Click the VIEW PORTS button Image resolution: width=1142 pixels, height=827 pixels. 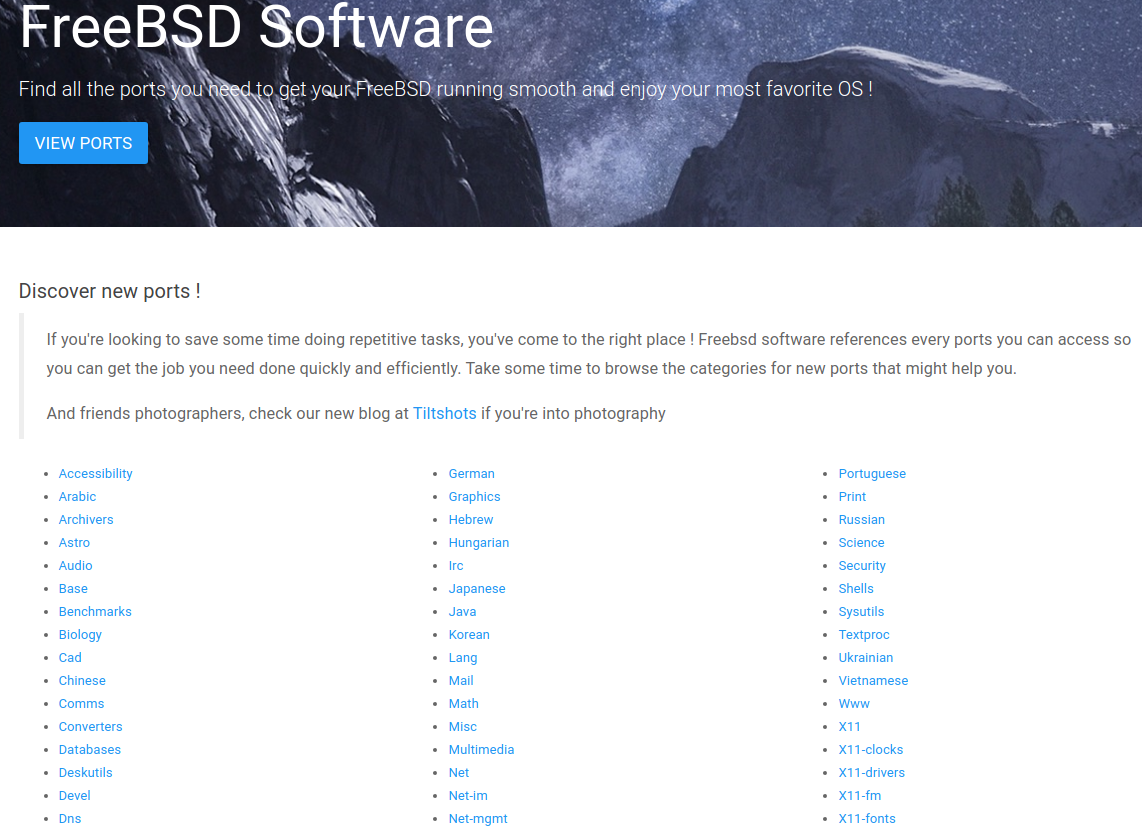pyautogui.click(x=83, y=143)
